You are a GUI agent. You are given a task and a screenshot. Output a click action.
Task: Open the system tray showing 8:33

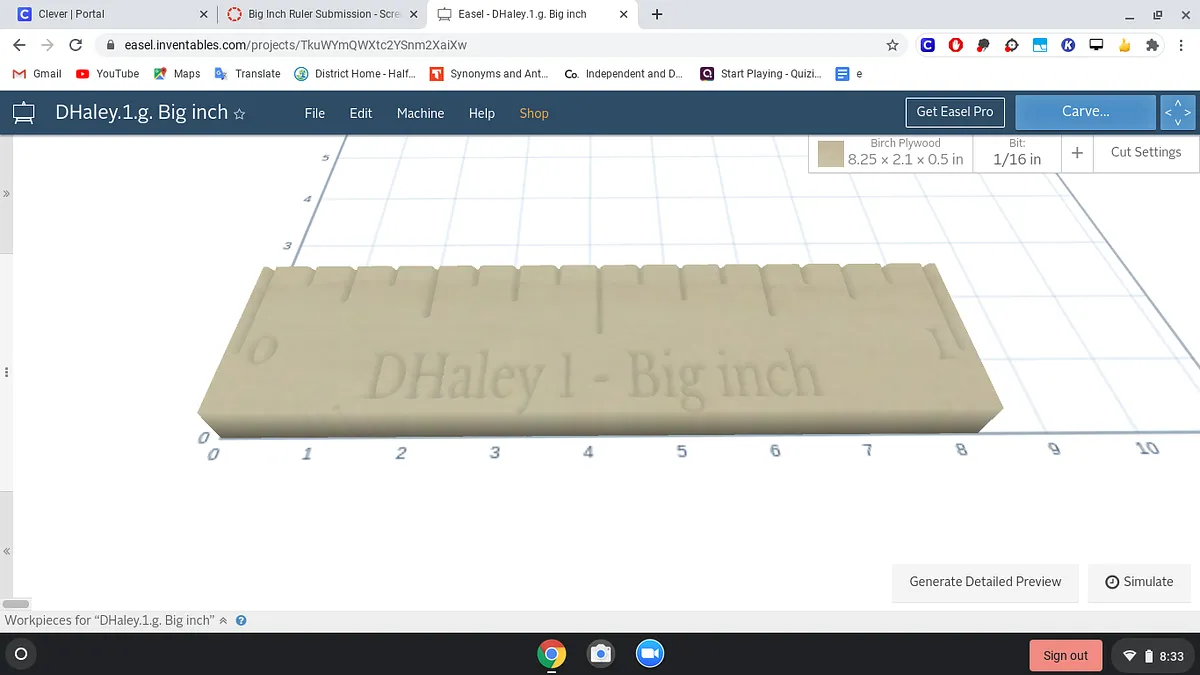[x=1152, y=655]
